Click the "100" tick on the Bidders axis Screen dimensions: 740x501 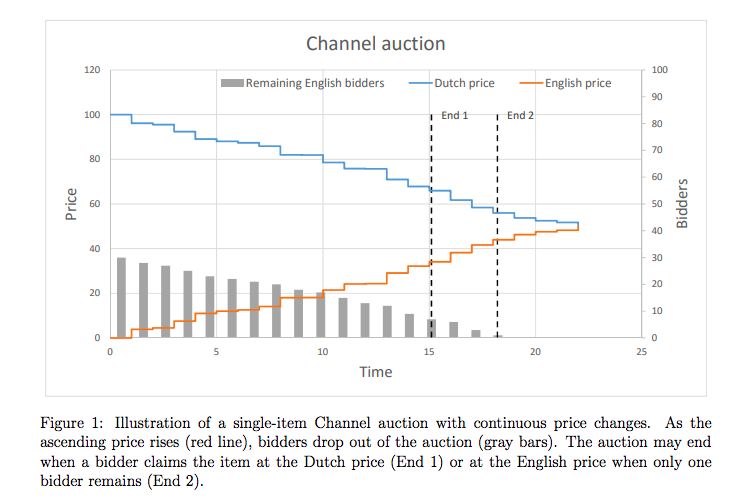[658, 70]
